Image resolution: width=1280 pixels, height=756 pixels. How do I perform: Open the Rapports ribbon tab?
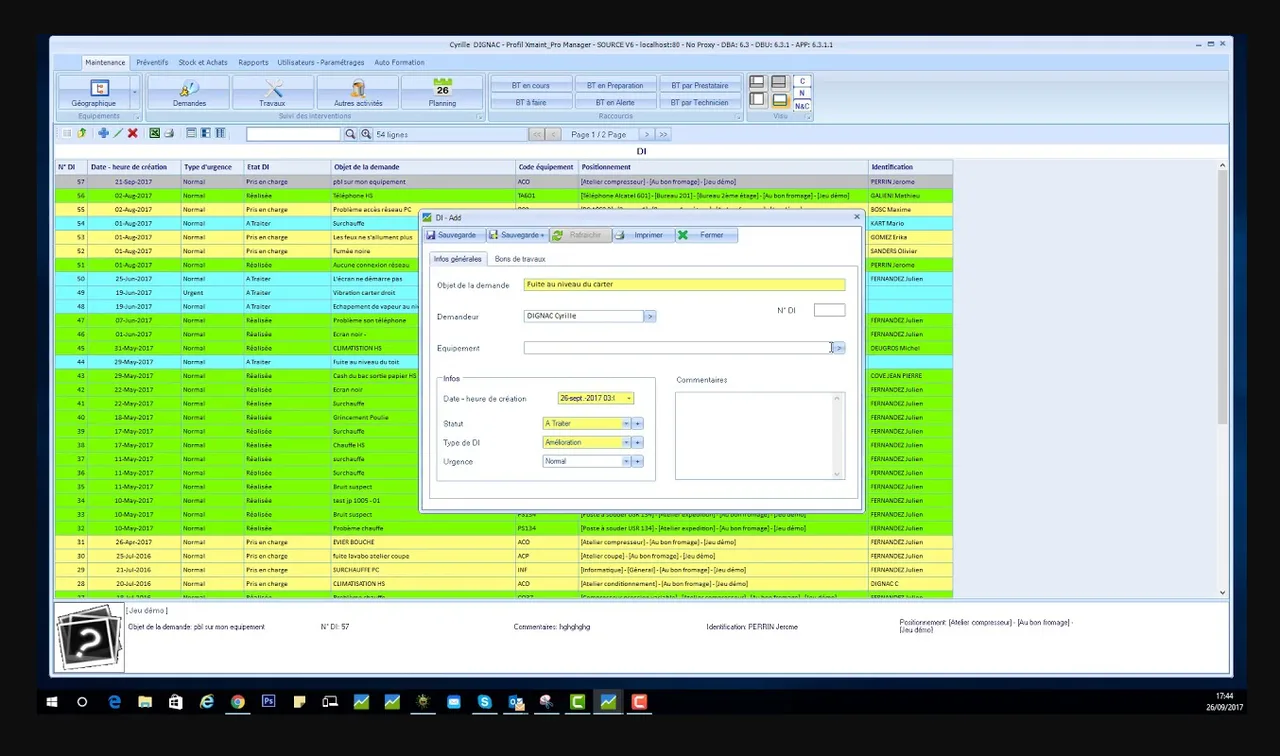(253, 62)
